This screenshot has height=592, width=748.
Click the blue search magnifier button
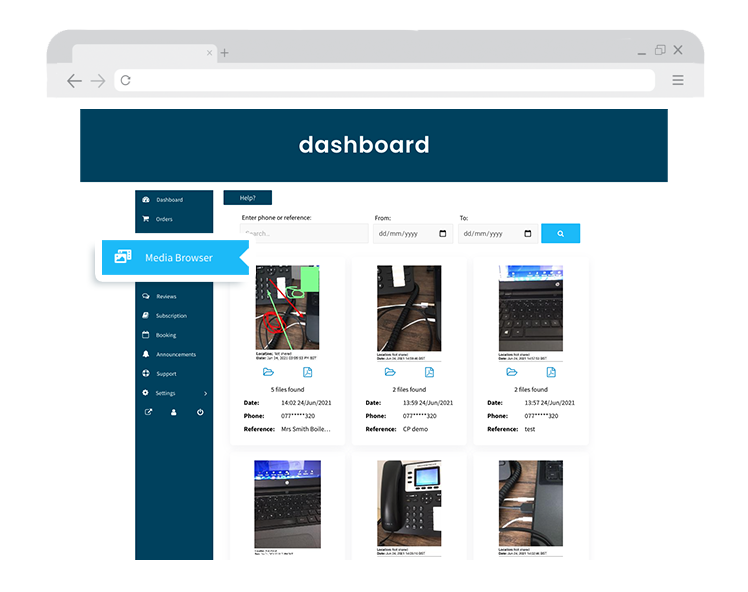click(561, 233)
